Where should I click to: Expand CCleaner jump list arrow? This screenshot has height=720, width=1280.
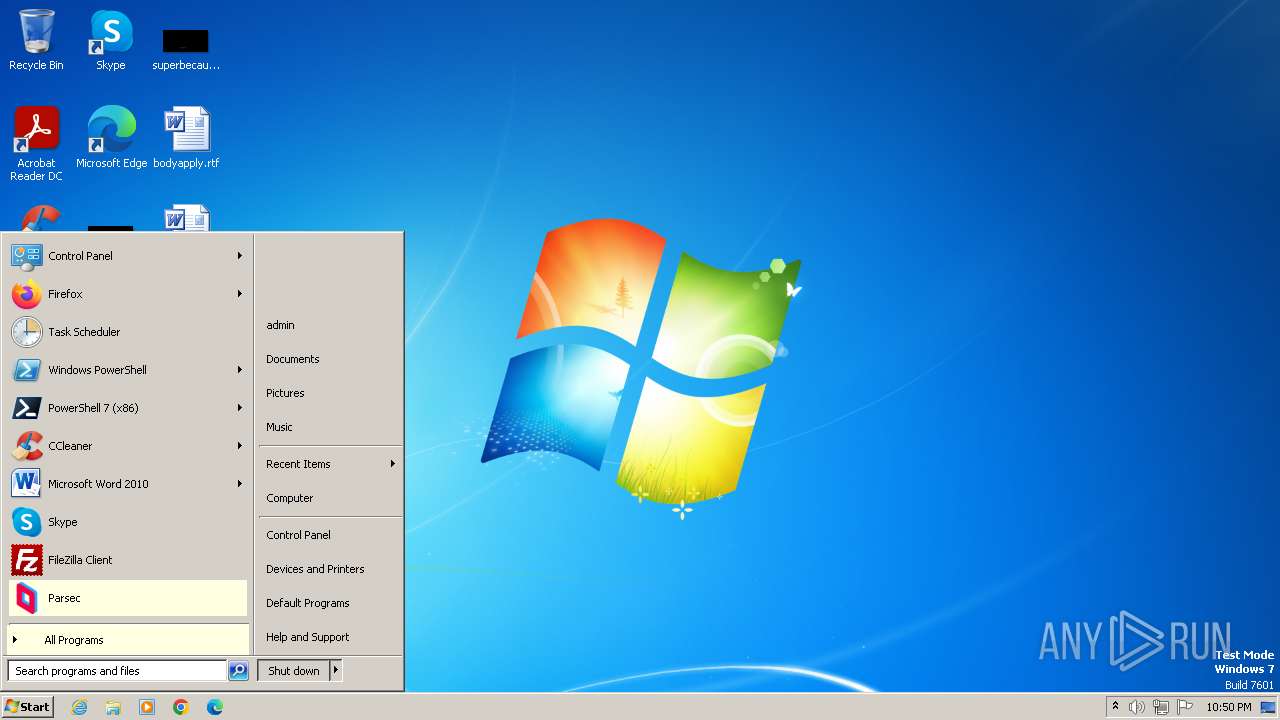point(240,446)
